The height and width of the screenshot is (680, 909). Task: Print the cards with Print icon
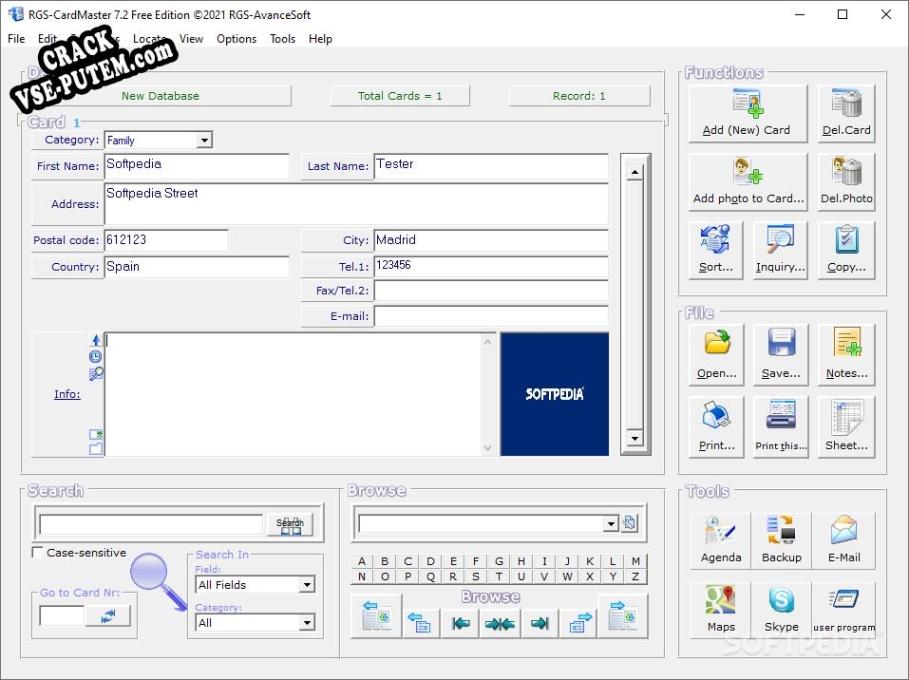(x=717, y=427)
